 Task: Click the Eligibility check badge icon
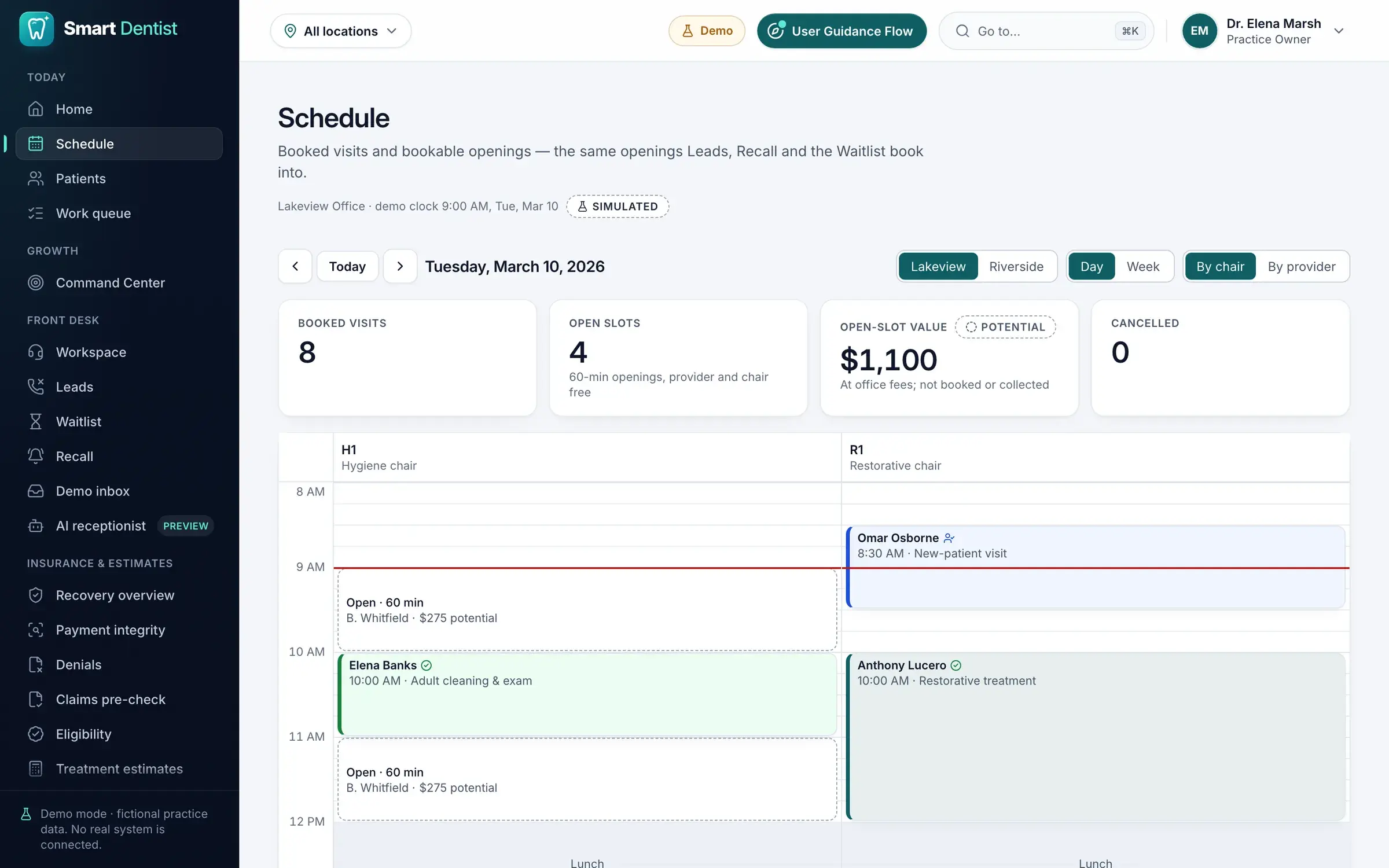36,734
